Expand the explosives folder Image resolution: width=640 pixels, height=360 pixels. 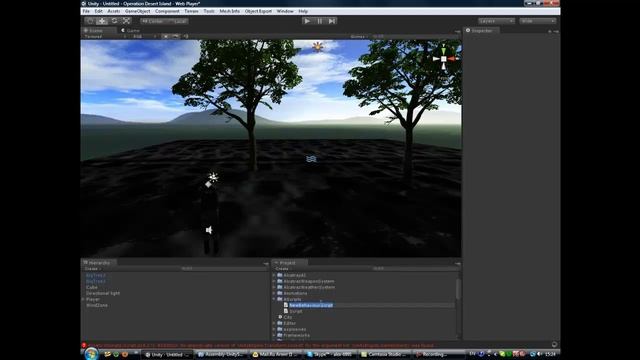click(274, 329)
